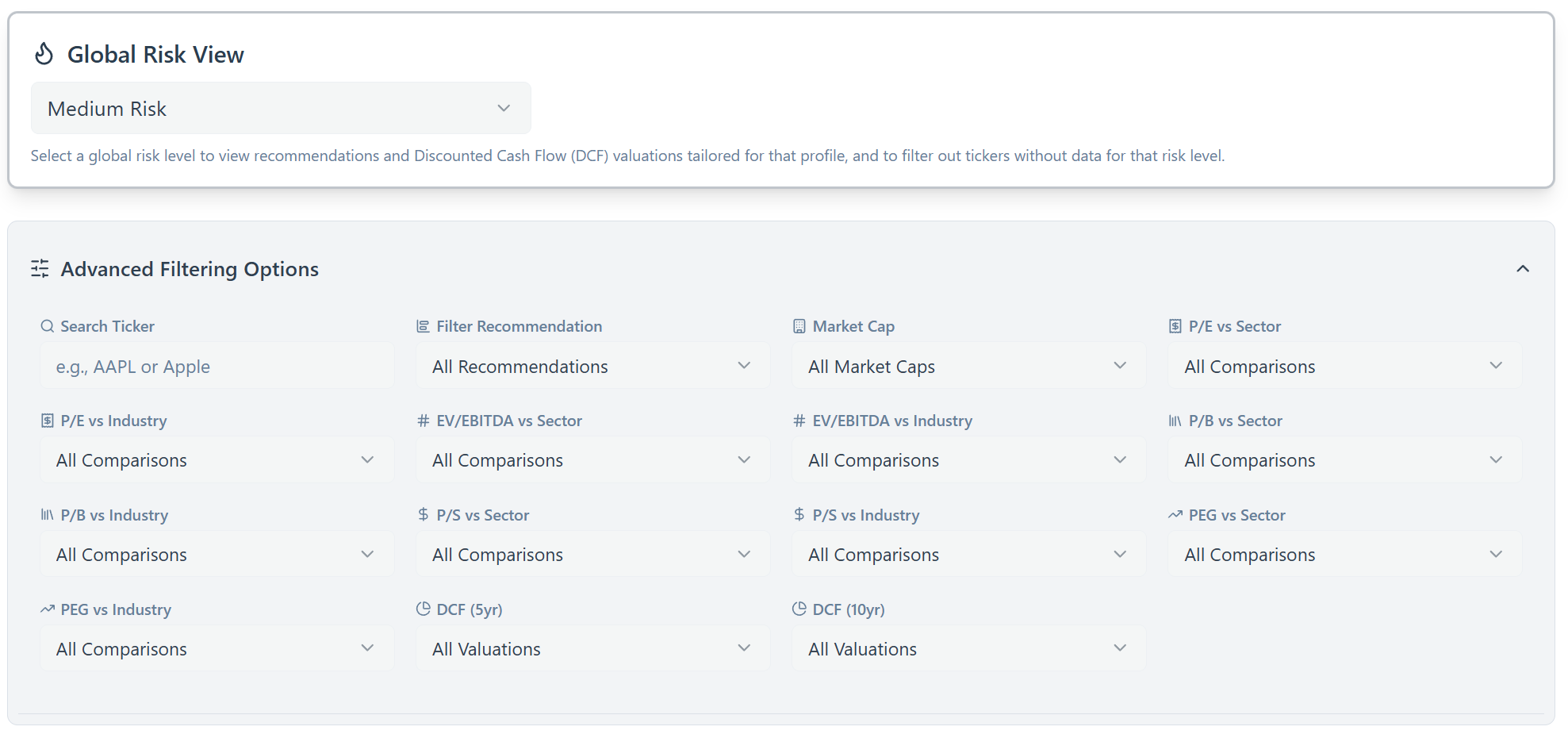Click the calculator icon beside Market Cap
1568x738 pixels.
point(799,326)
